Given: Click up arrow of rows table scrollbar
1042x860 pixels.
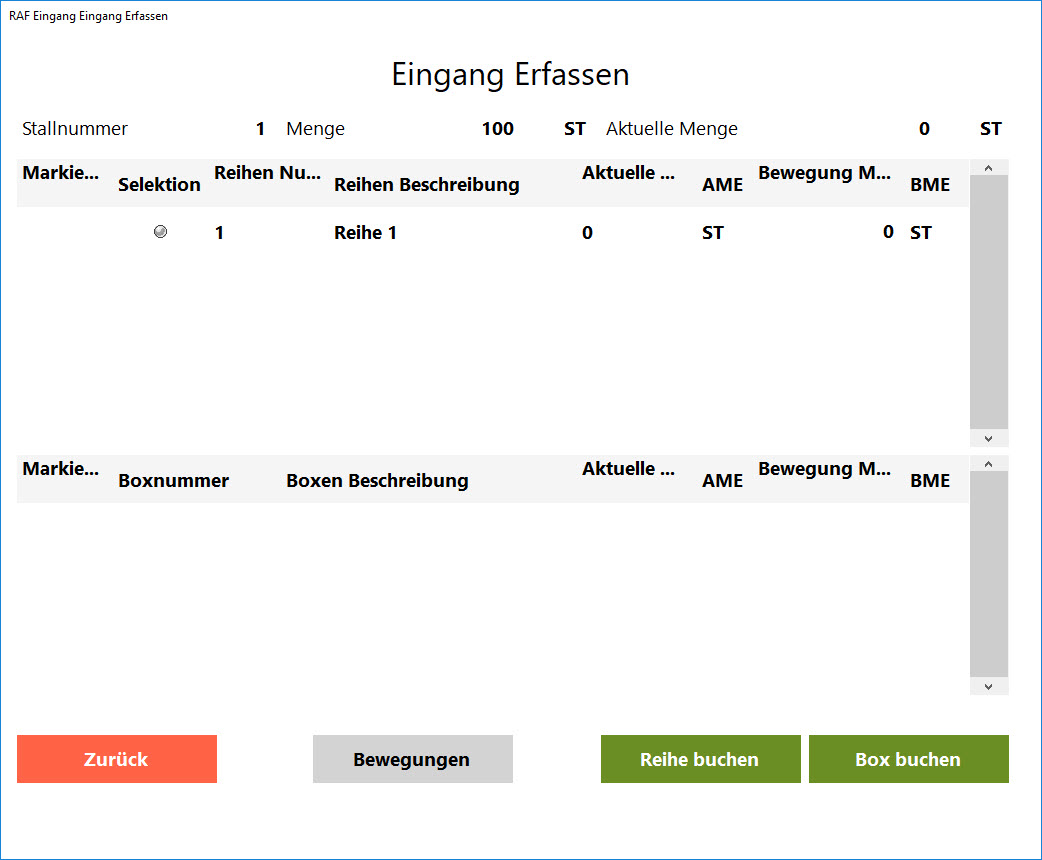Looking at the screenshot, I should pyautogui.click(x=988, y=168).
